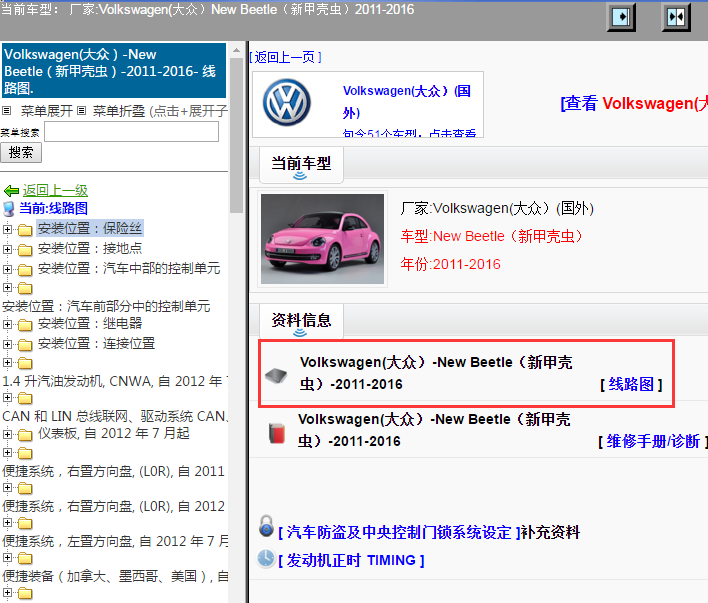Click folder icon of 安装位置:连接位置
The width and height of the screenshot is (708, 603).
click(x=25, y=345)
